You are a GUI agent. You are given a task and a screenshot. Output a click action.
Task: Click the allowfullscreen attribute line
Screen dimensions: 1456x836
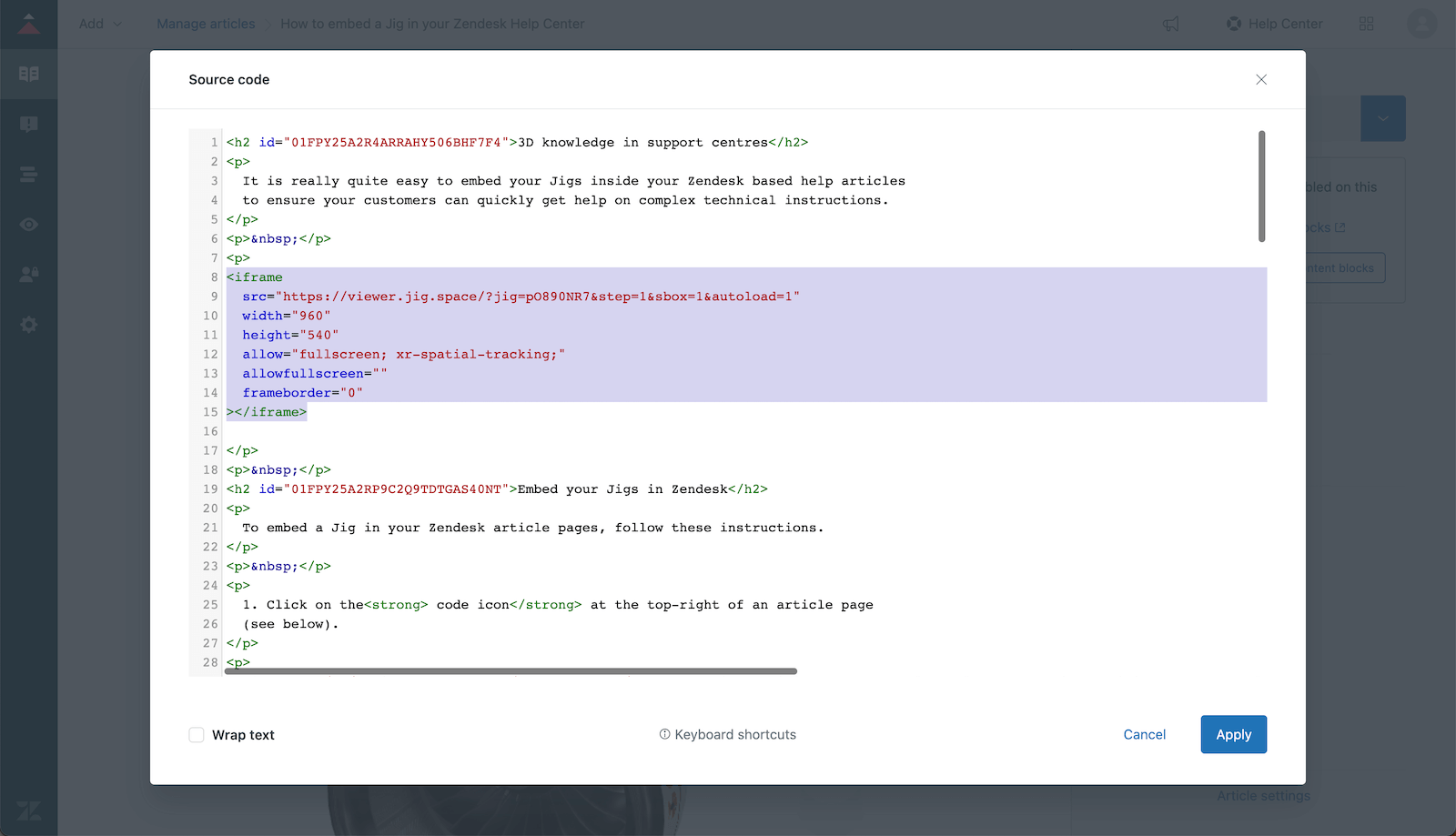(x=315, y=374)
